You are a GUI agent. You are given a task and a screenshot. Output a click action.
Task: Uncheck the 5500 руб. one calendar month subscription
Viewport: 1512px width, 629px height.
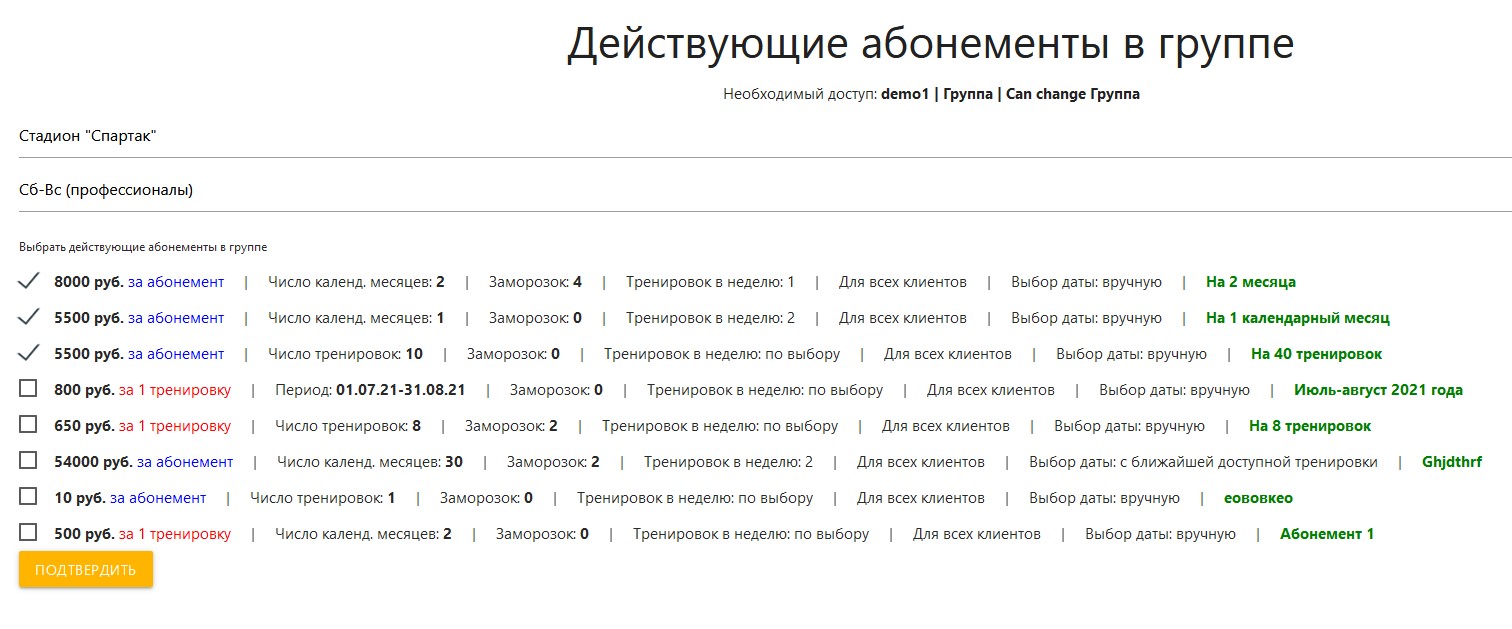28,318
